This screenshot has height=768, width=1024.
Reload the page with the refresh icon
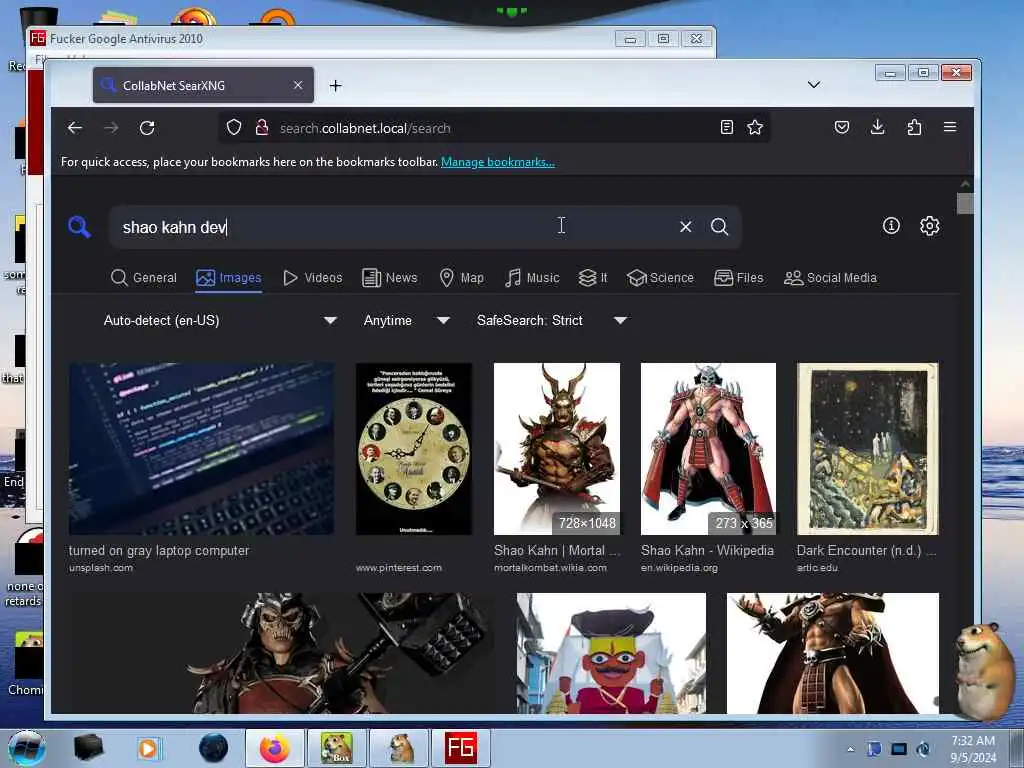(x=147, y=128)
